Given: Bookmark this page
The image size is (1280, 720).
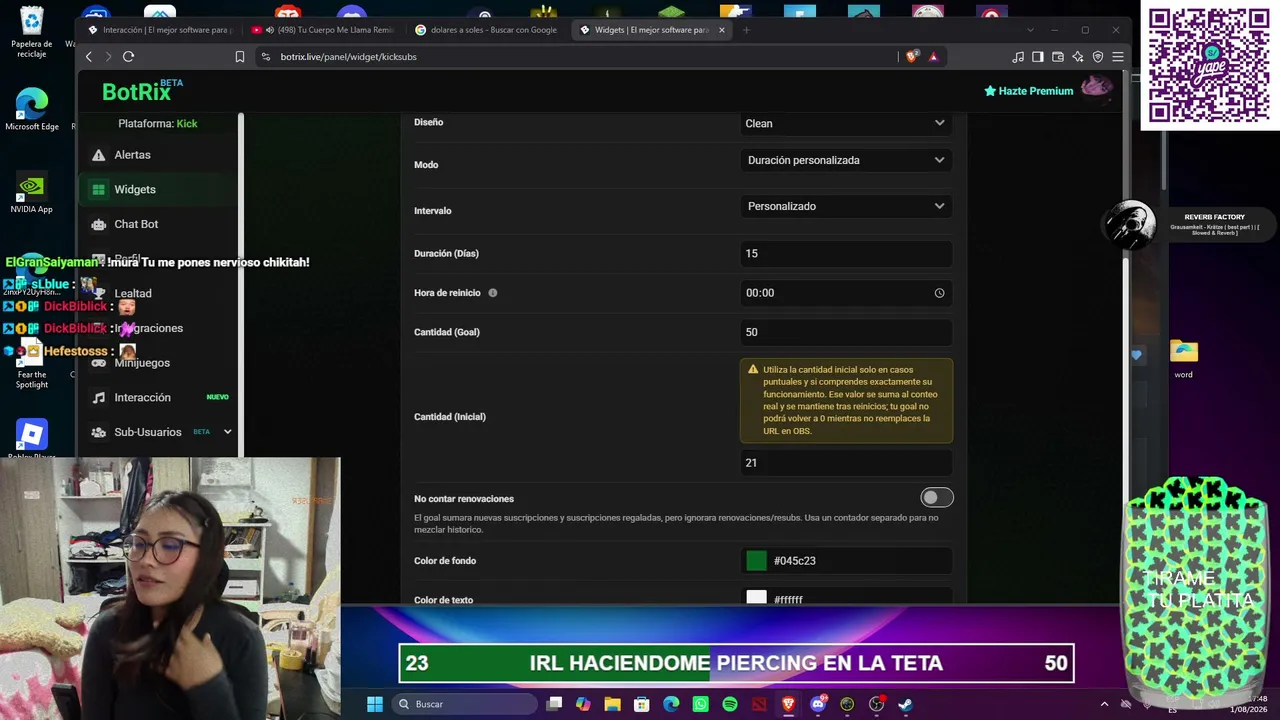Looking at the screenshot, I should click(240, 57).
